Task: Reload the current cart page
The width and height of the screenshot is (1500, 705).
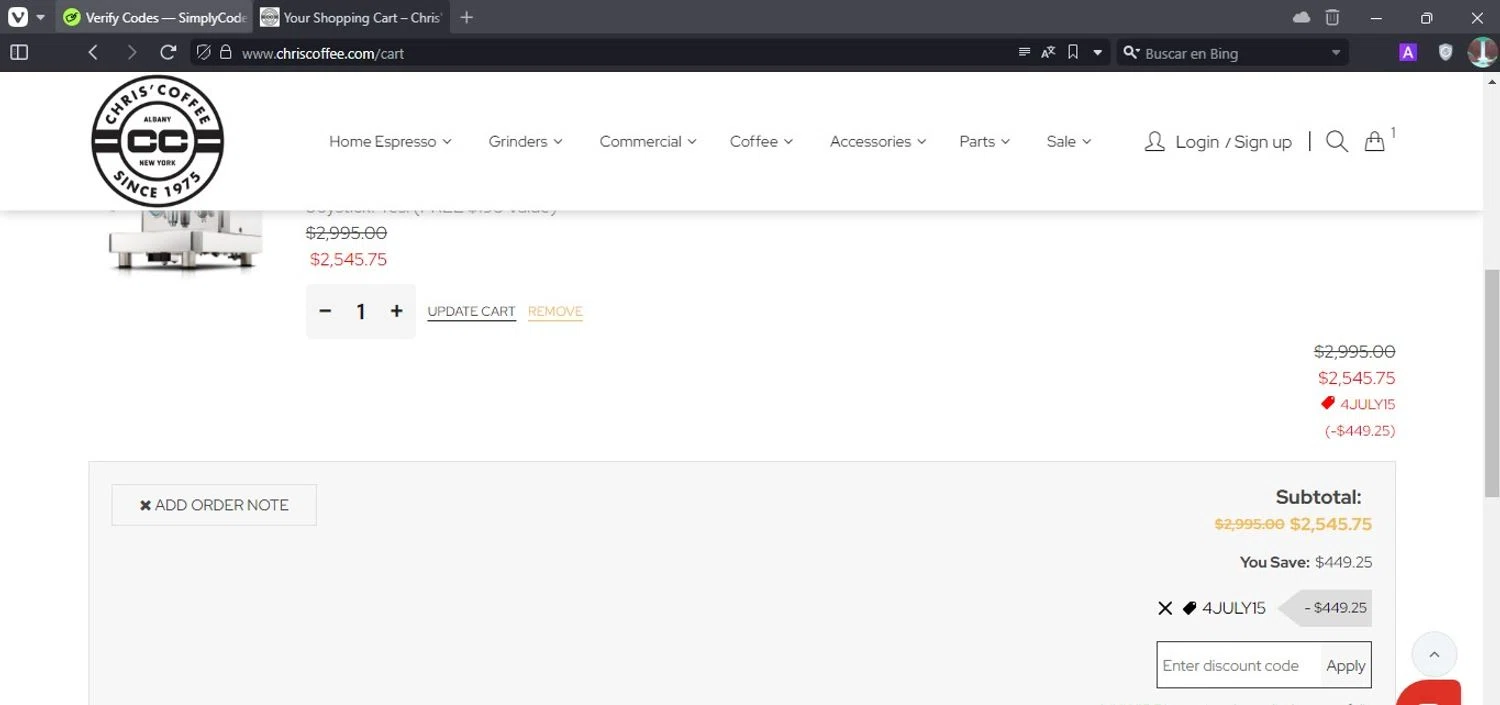Action: coord(168,52)
